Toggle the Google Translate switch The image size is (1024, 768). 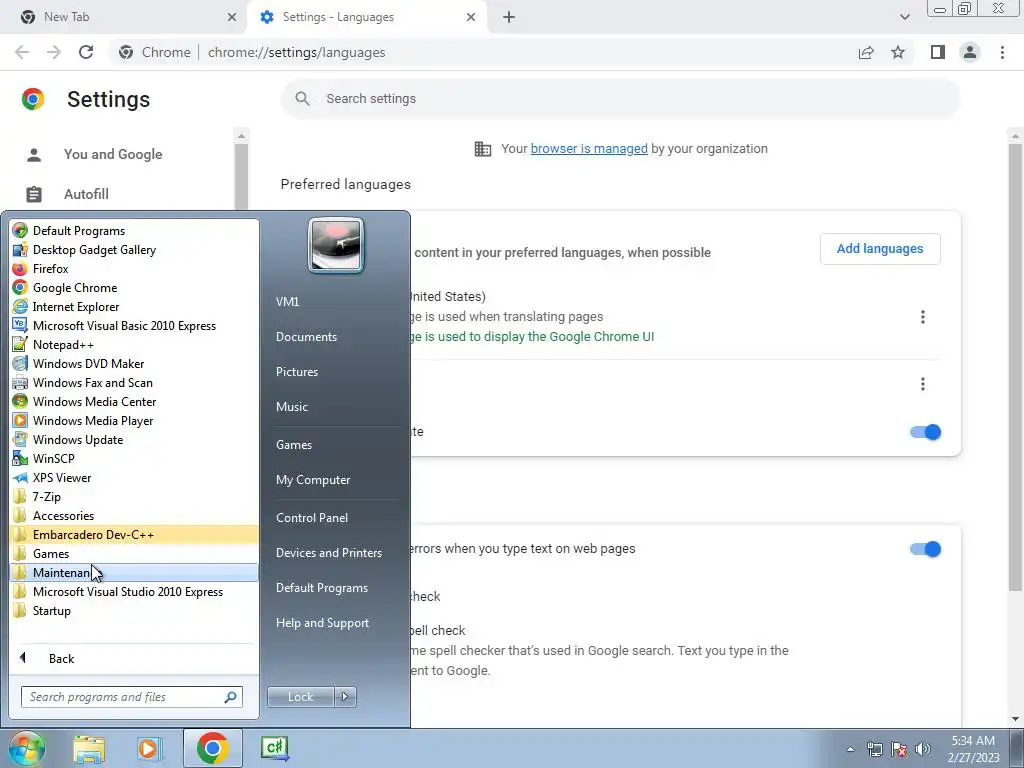(925, 432)
